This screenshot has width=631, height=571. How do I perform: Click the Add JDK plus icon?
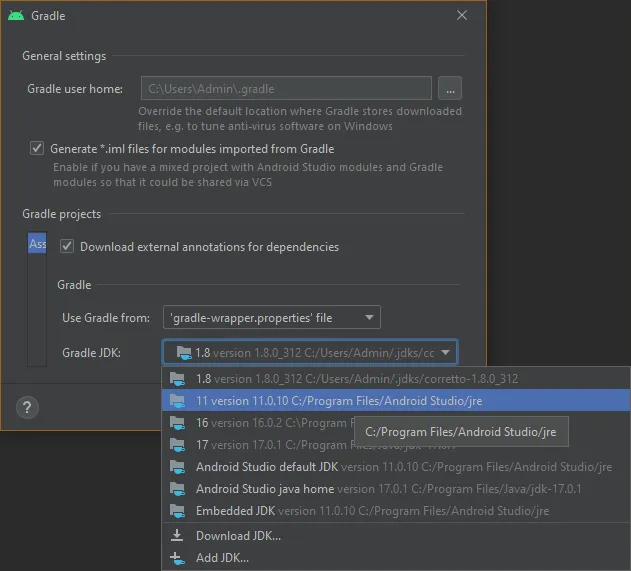click(177, 558)
